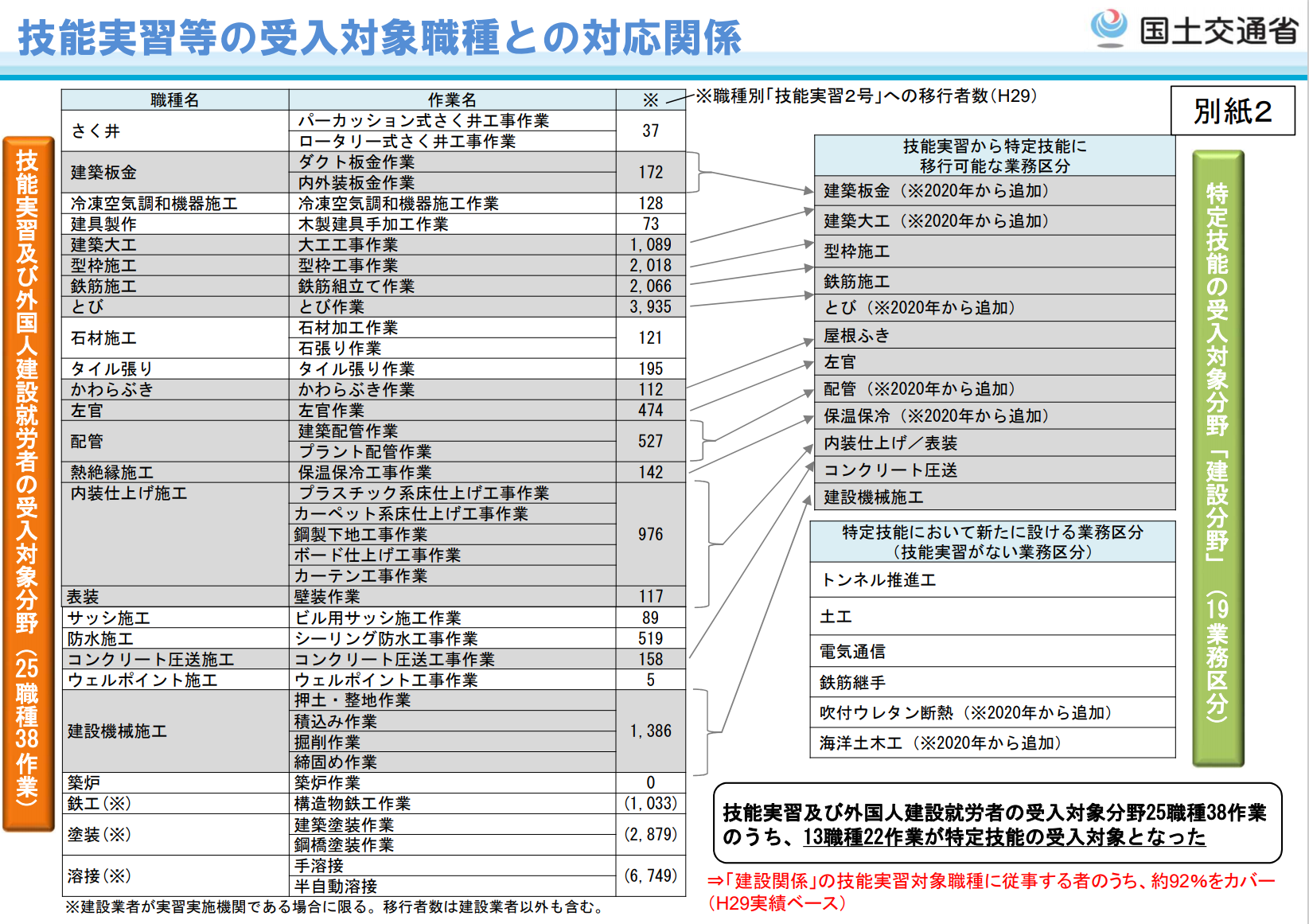Image resolution: width=1309 pixels, height=924 pixels.
Task: Click the 建設機械施工 job type cell in left table
Action: (x=175, y=731)
